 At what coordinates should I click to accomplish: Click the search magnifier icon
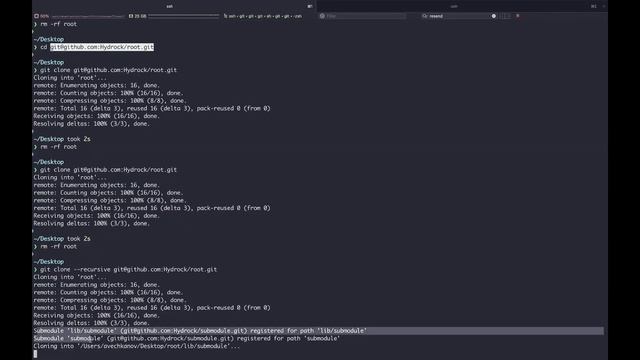pyautogui.click(x=425, y=16)
